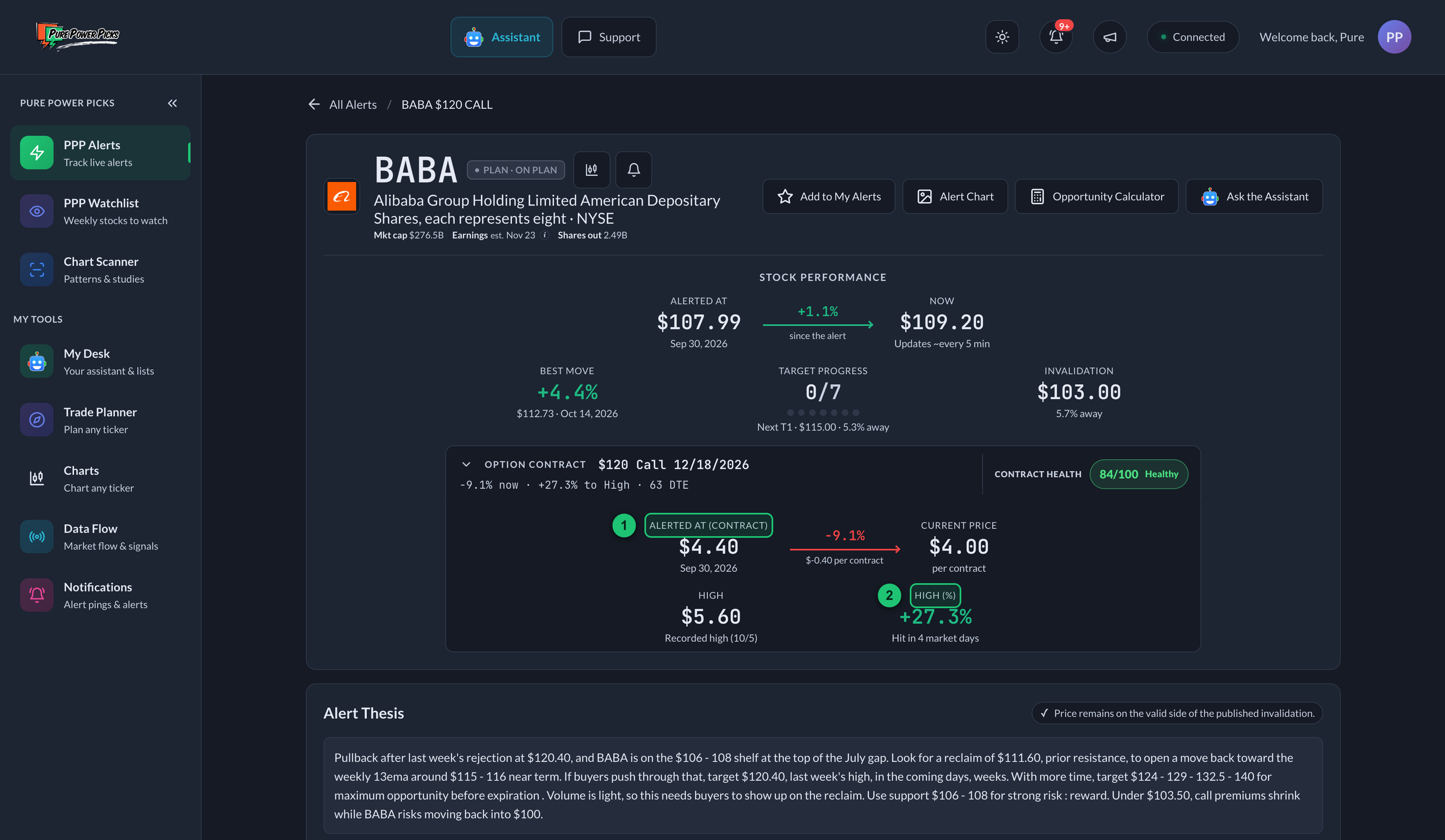Collapse the sidebar with double chevron
The height and width of the screenshot is (840, 1445).
click(172, 103)
